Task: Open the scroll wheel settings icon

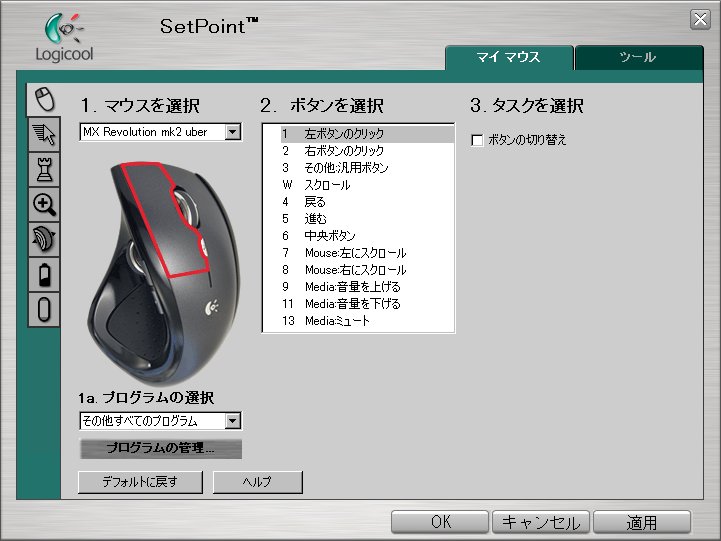Action: (x=44, y=239)
